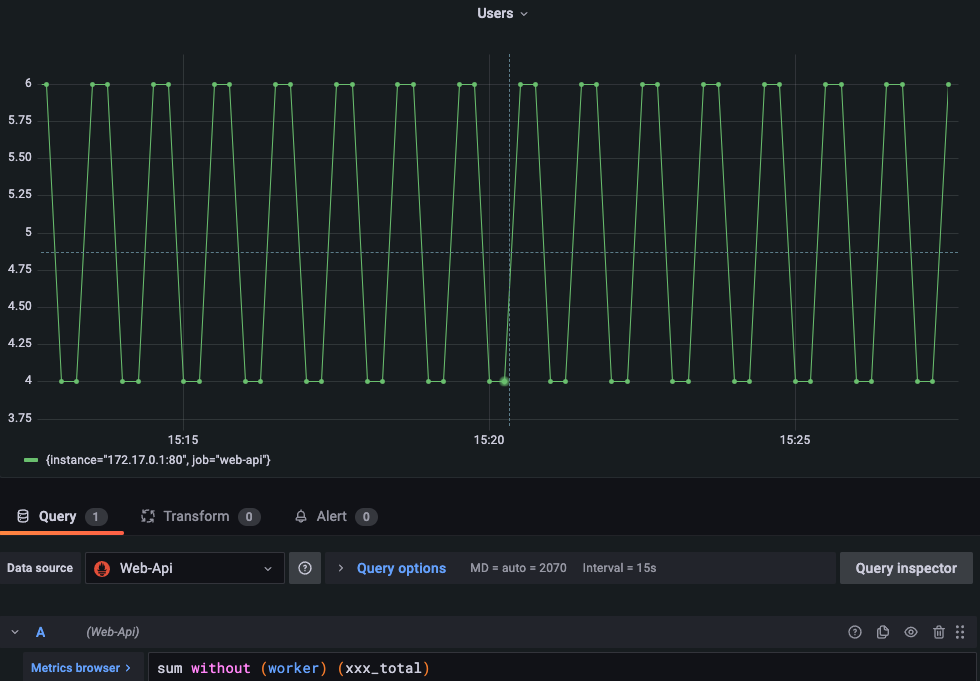Delete query A with trash icon
The image size is (980, 681).
pyautogui.click(x=938, y=632)
